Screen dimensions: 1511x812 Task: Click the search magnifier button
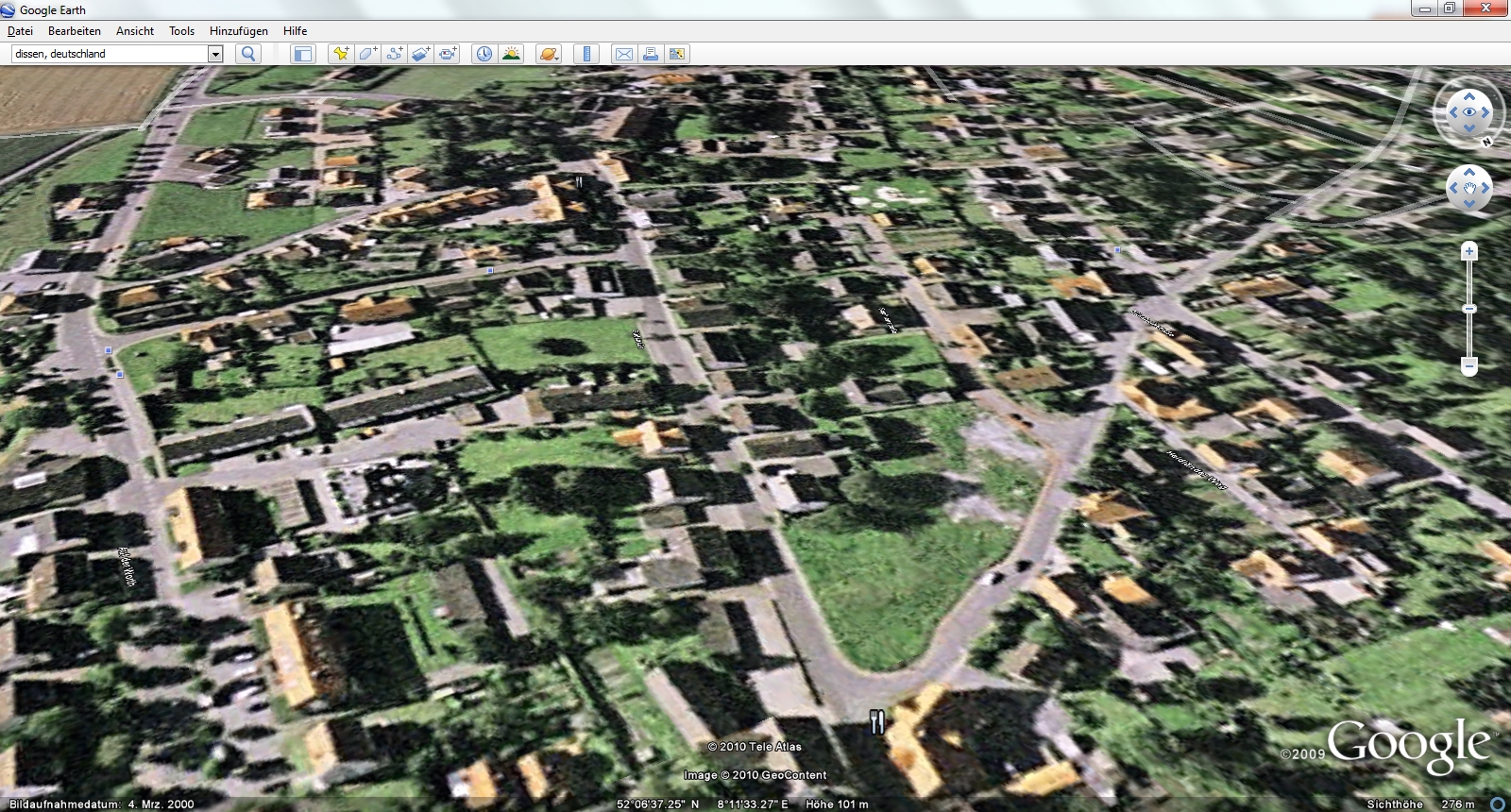[x=248, y=54]
